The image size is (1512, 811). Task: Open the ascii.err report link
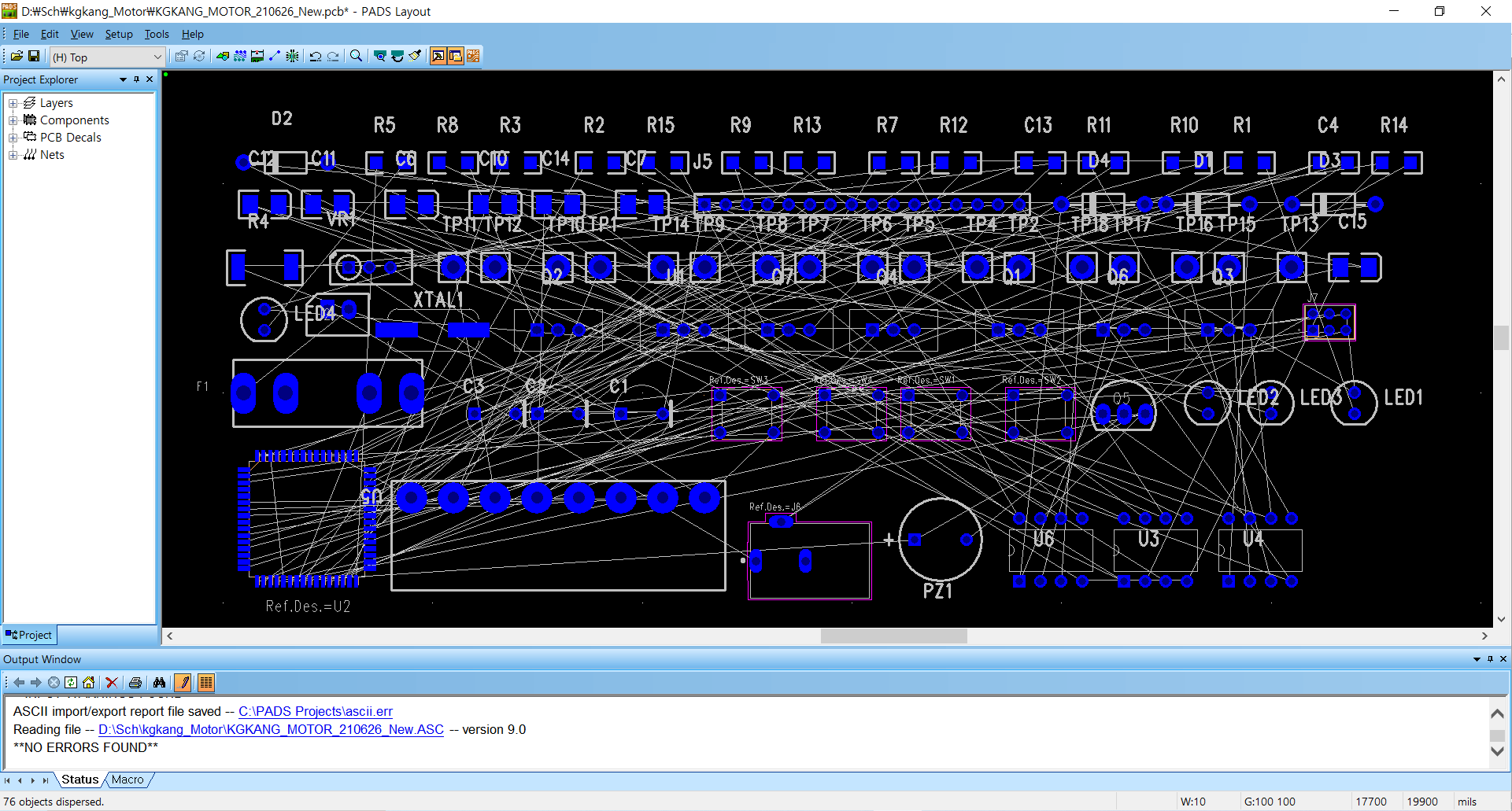coord(316,711)
